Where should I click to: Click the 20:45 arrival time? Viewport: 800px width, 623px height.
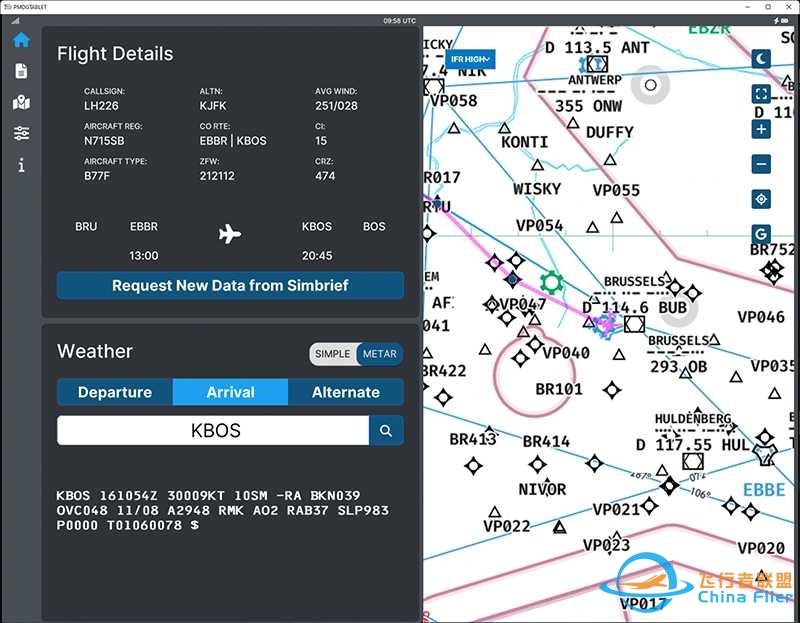tap(317, 256)
